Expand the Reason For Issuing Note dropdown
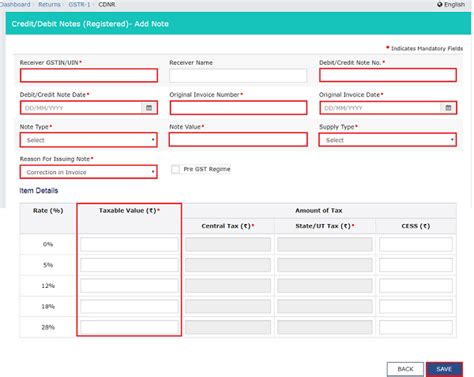474x377 pixels. pyautogui.click(x=89, y=172)
